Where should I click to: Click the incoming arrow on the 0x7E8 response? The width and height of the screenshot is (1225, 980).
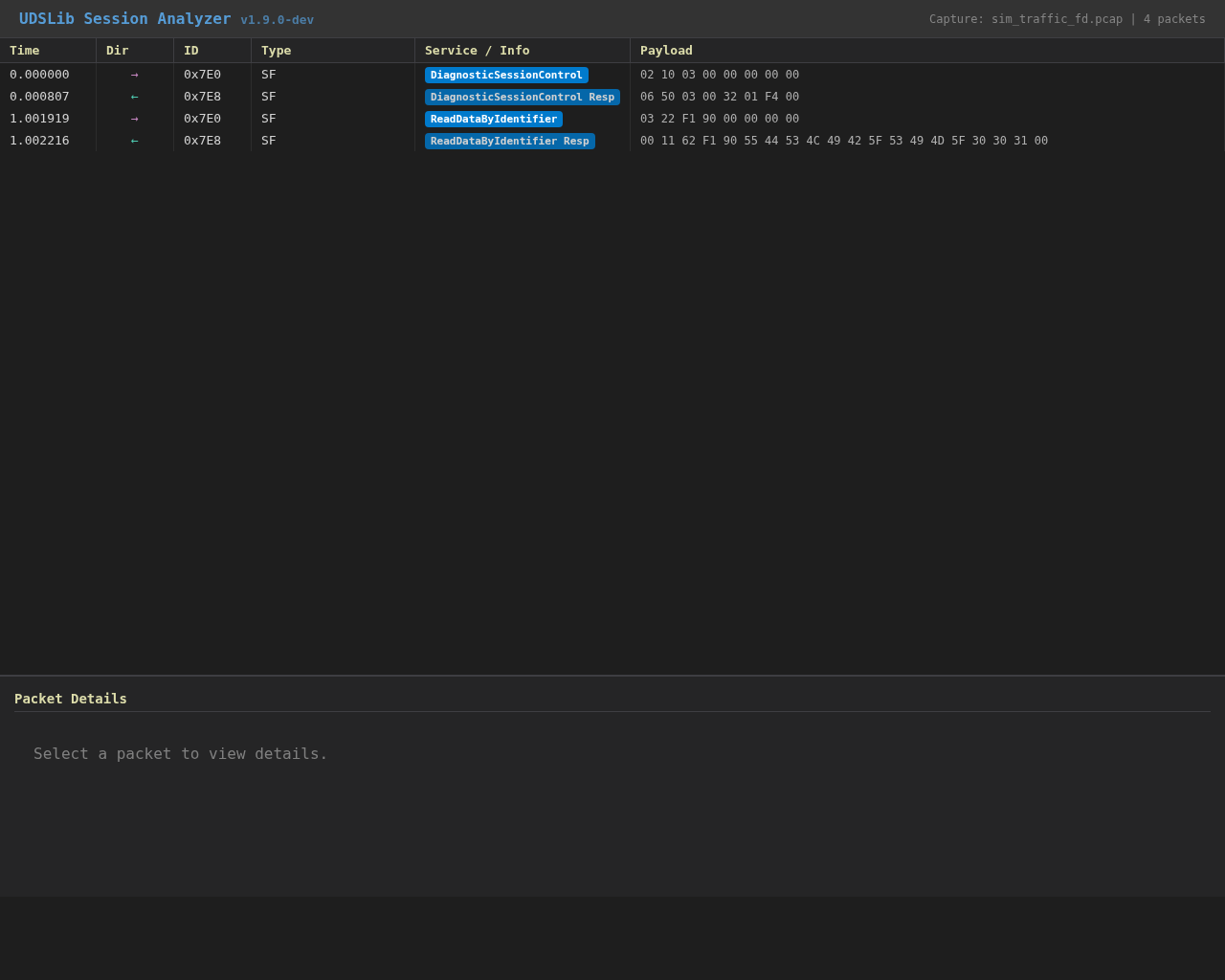click(134, 96)
